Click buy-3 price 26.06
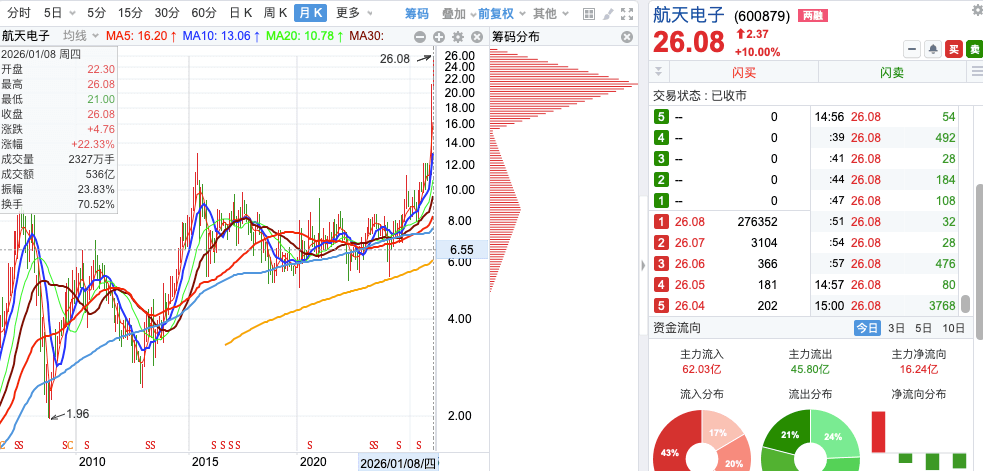 point(690,264)
